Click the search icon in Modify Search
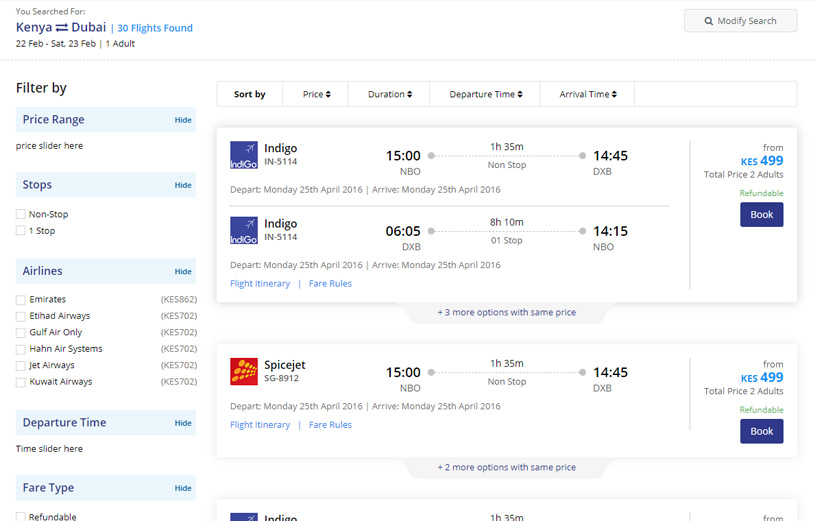Screen dimensions: 815x521 coord(708,21)
